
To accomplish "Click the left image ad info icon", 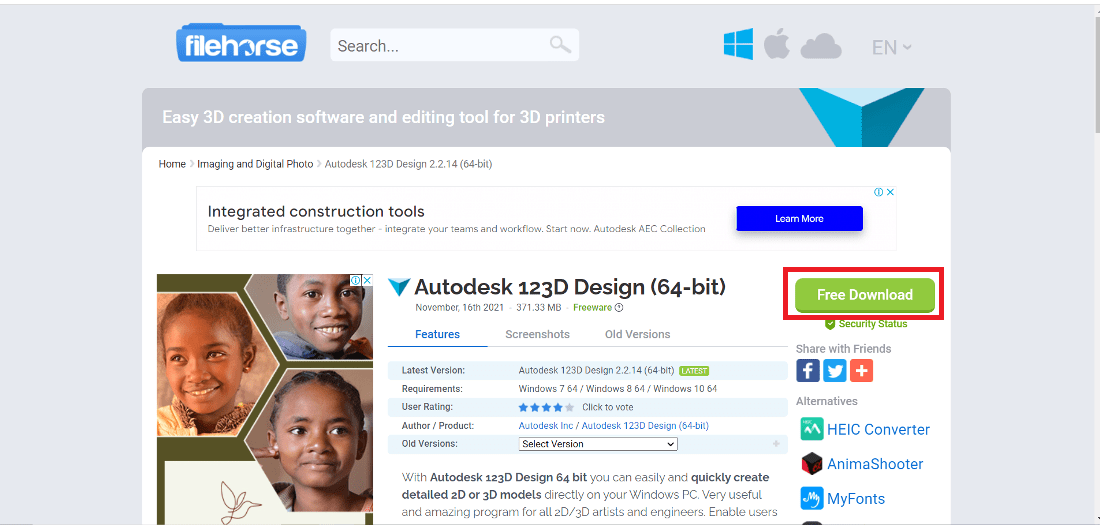I will [356, 280].
